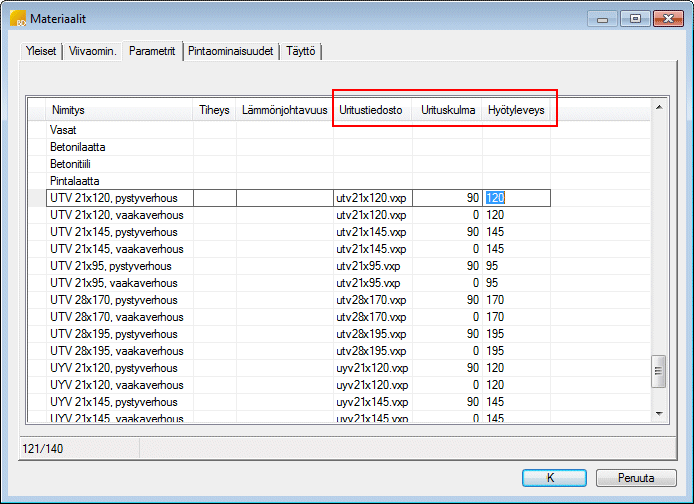Viewport: 694px width, 504px height.
Task: Sort by the Uritustiedosto column header
Action: 371,110
